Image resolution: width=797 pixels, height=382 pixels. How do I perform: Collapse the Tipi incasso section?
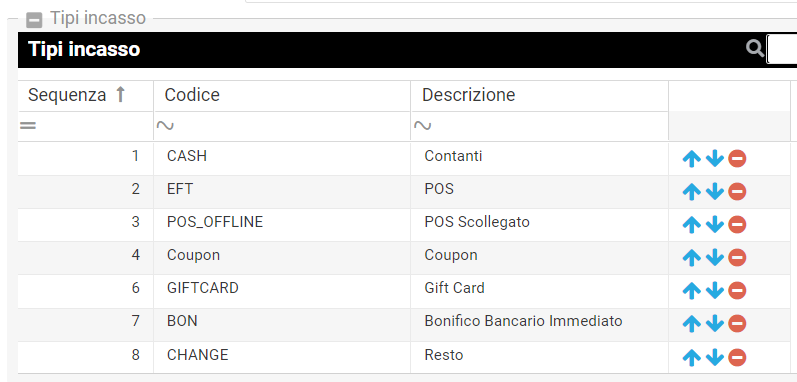(34, 20)
